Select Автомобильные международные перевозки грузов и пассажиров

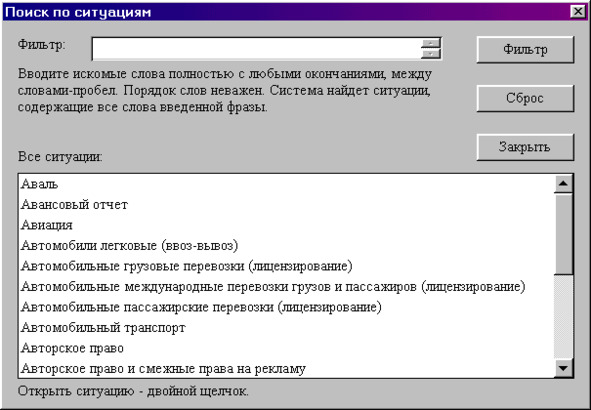pos(286,286)
